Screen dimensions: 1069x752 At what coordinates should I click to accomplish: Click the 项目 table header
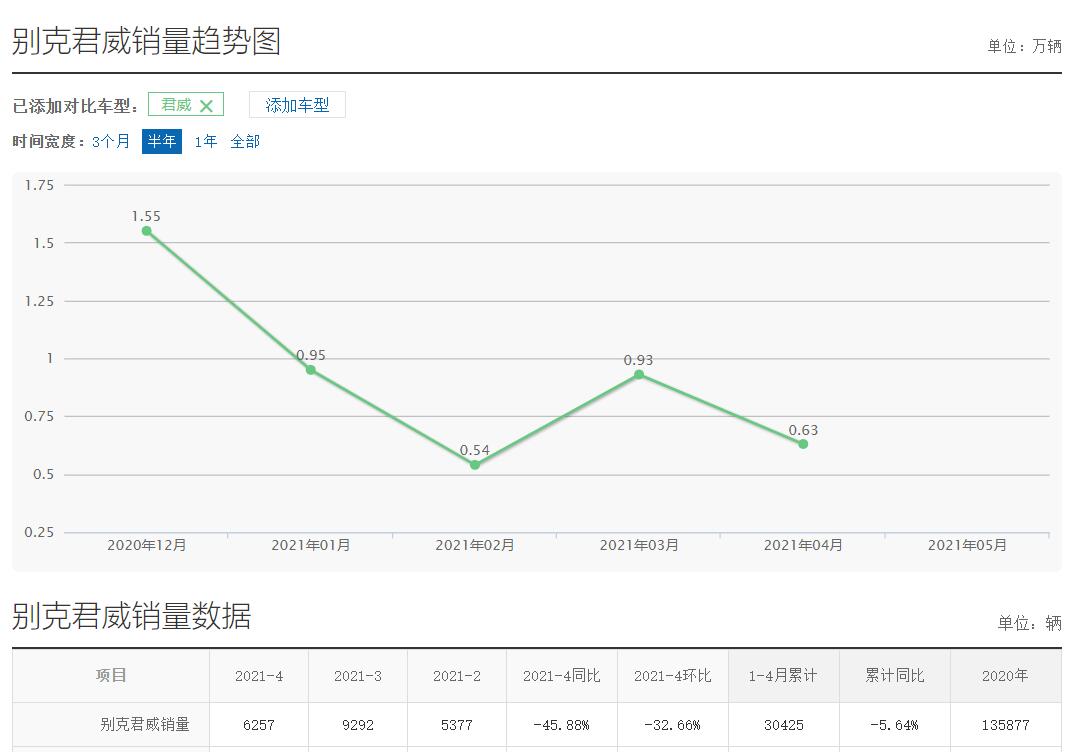110,676
